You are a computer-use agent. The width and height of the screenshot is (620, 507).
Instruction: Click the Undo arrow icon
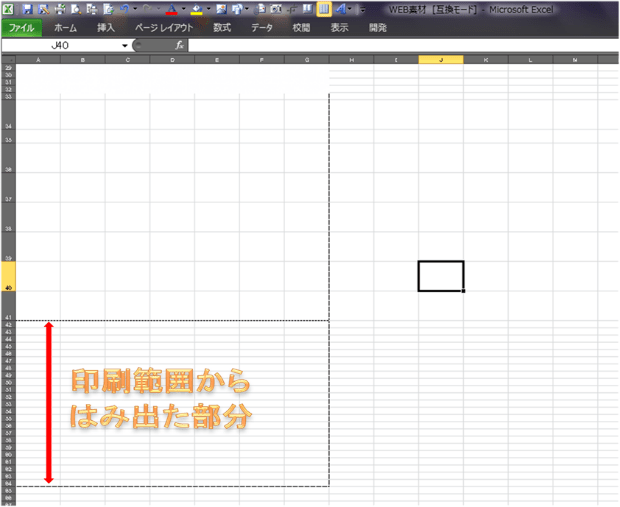click(x=125, y=9)
